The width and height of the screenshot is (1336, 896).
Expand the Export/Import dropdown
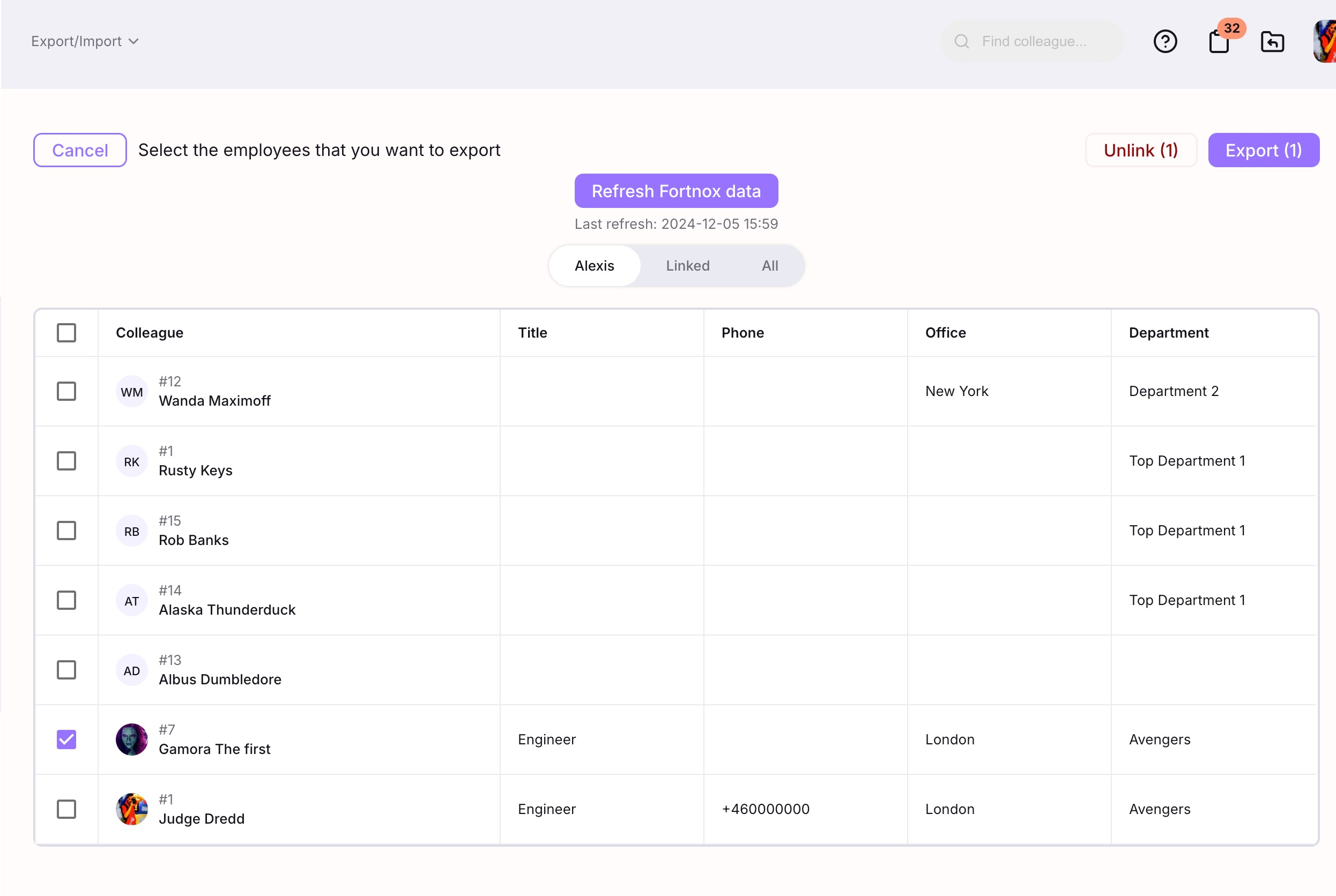click(x=85, y=41)
